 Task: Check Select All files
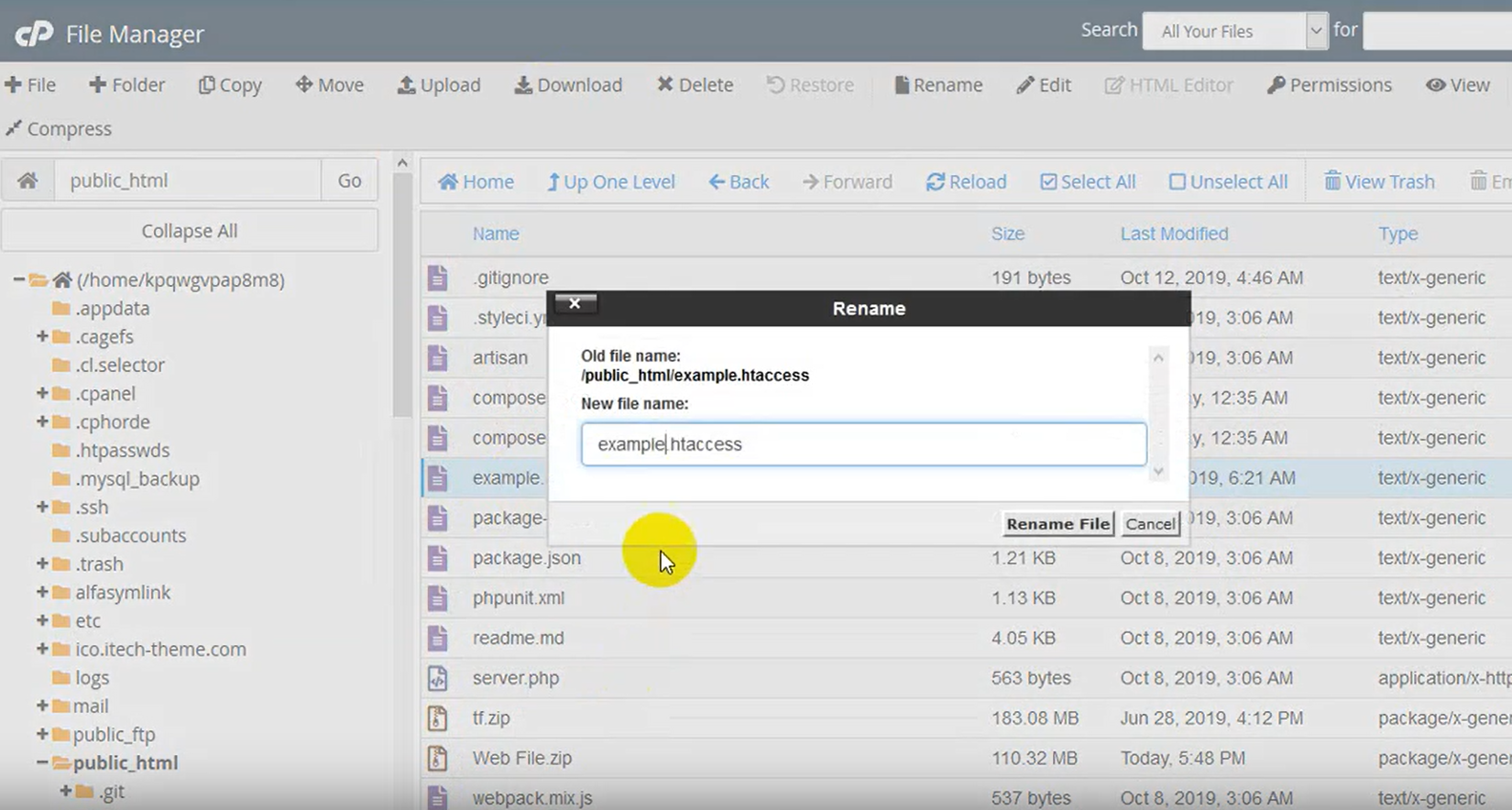(1048, 181)
